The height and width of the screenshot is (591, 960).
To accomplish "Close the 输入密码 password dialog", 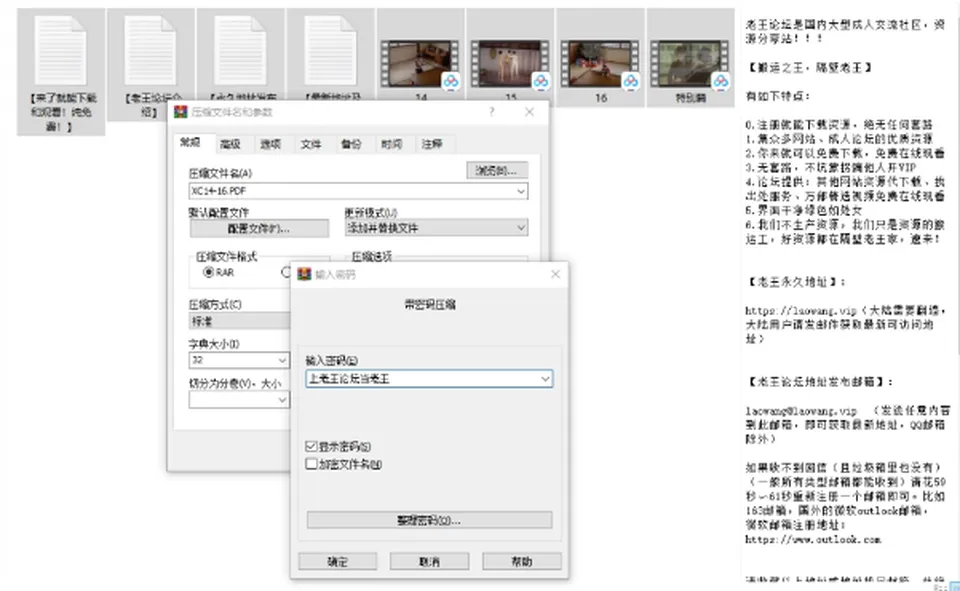I will point(555,274).
